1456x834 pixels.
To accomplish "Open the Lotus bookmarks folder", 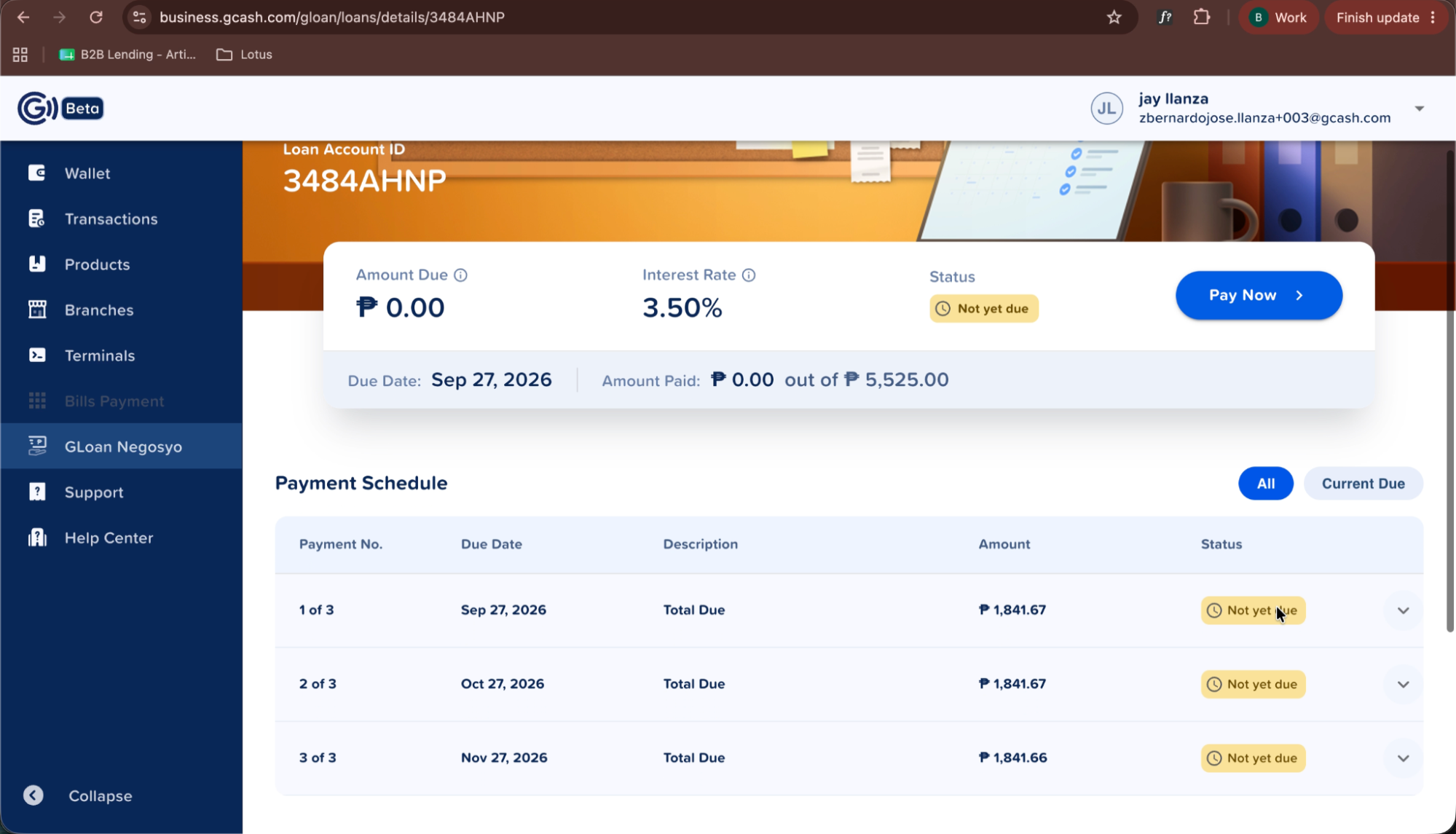I will [245, 55].
